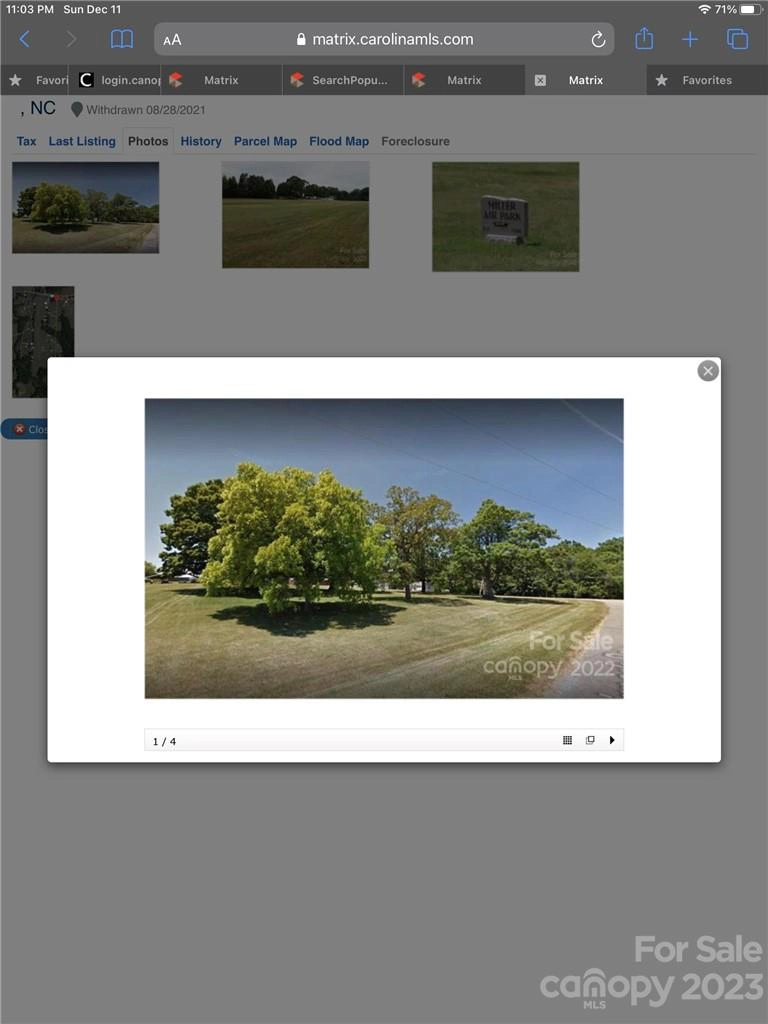Show the thumbnail grid in the photo viewer
This screenshot has height=1024, width=768.
pyautogui.click(x=567, y=740)
